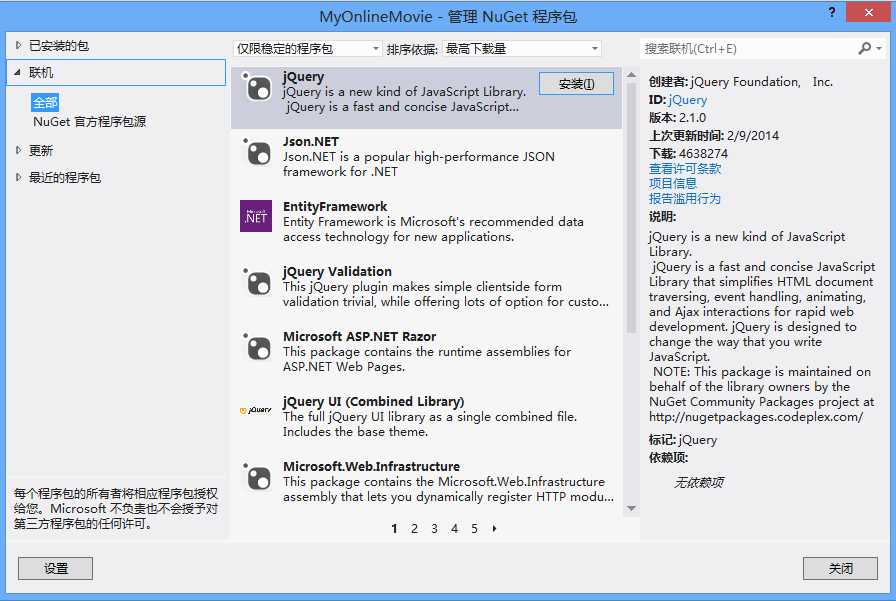Go to page 3 of results
The image size is (896, 601).
(434, 528)
